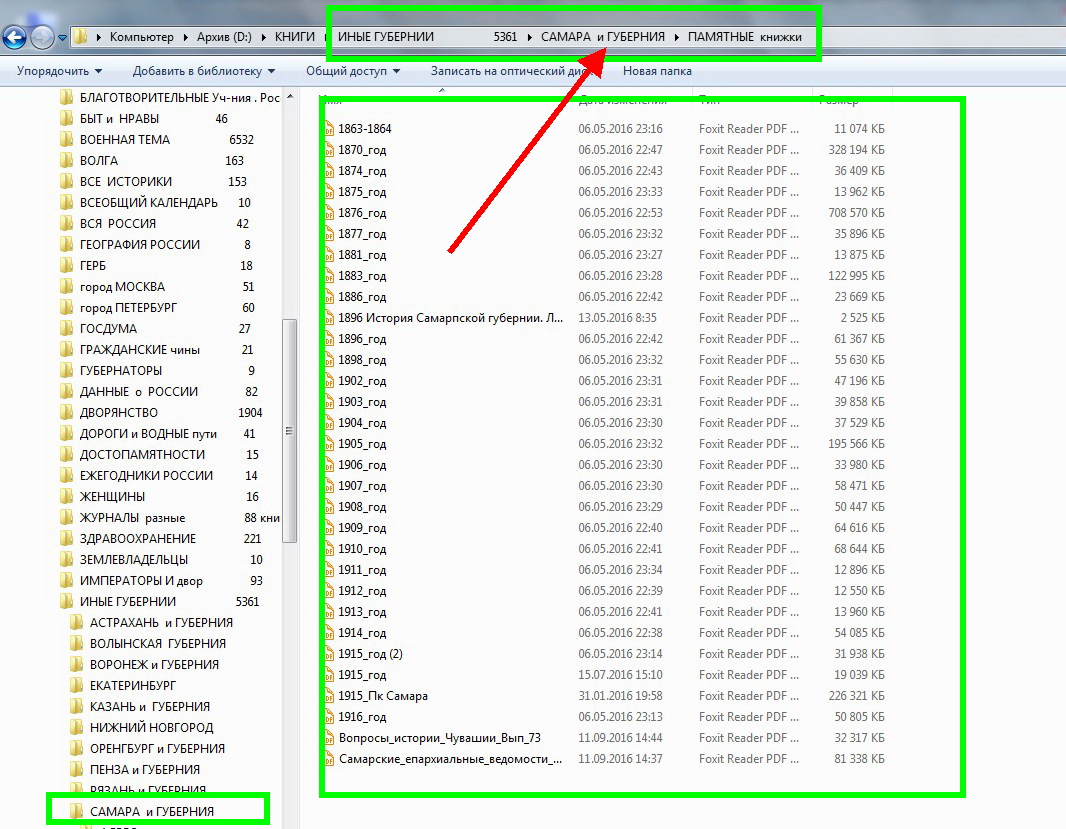Click the PDF icon for 1915_Пк Самара
This screenshot has width=1066, height=829.
click(328, 696)
